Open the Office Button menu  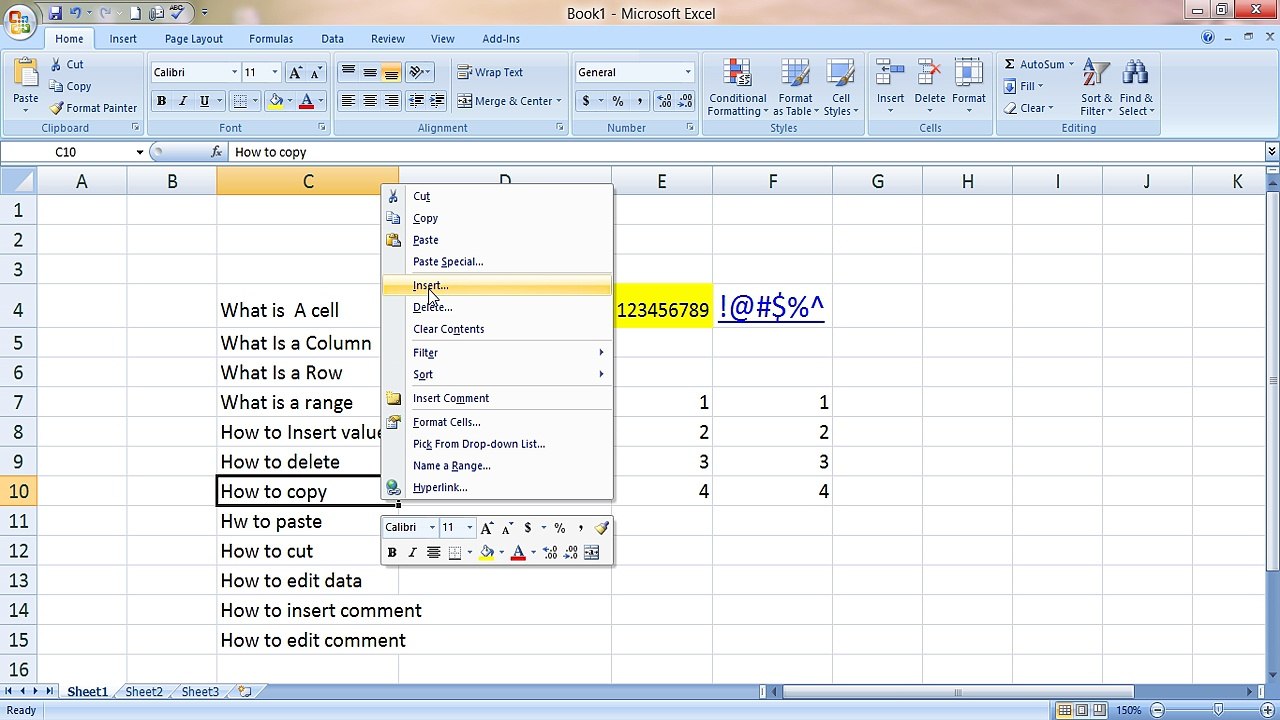pos(20,21)
